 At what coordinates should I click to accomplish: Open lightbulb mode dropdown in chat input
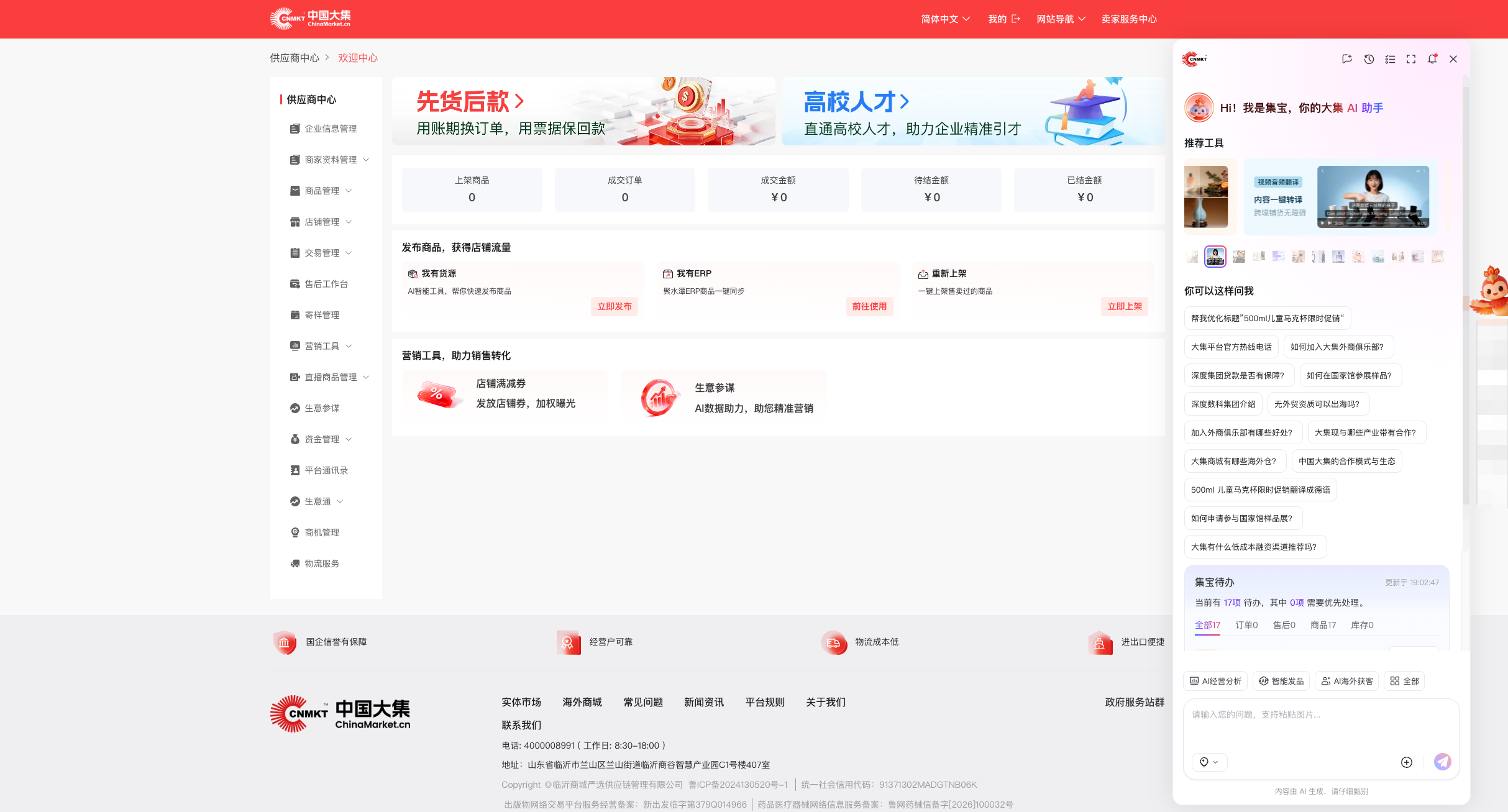pos(1209,762)
